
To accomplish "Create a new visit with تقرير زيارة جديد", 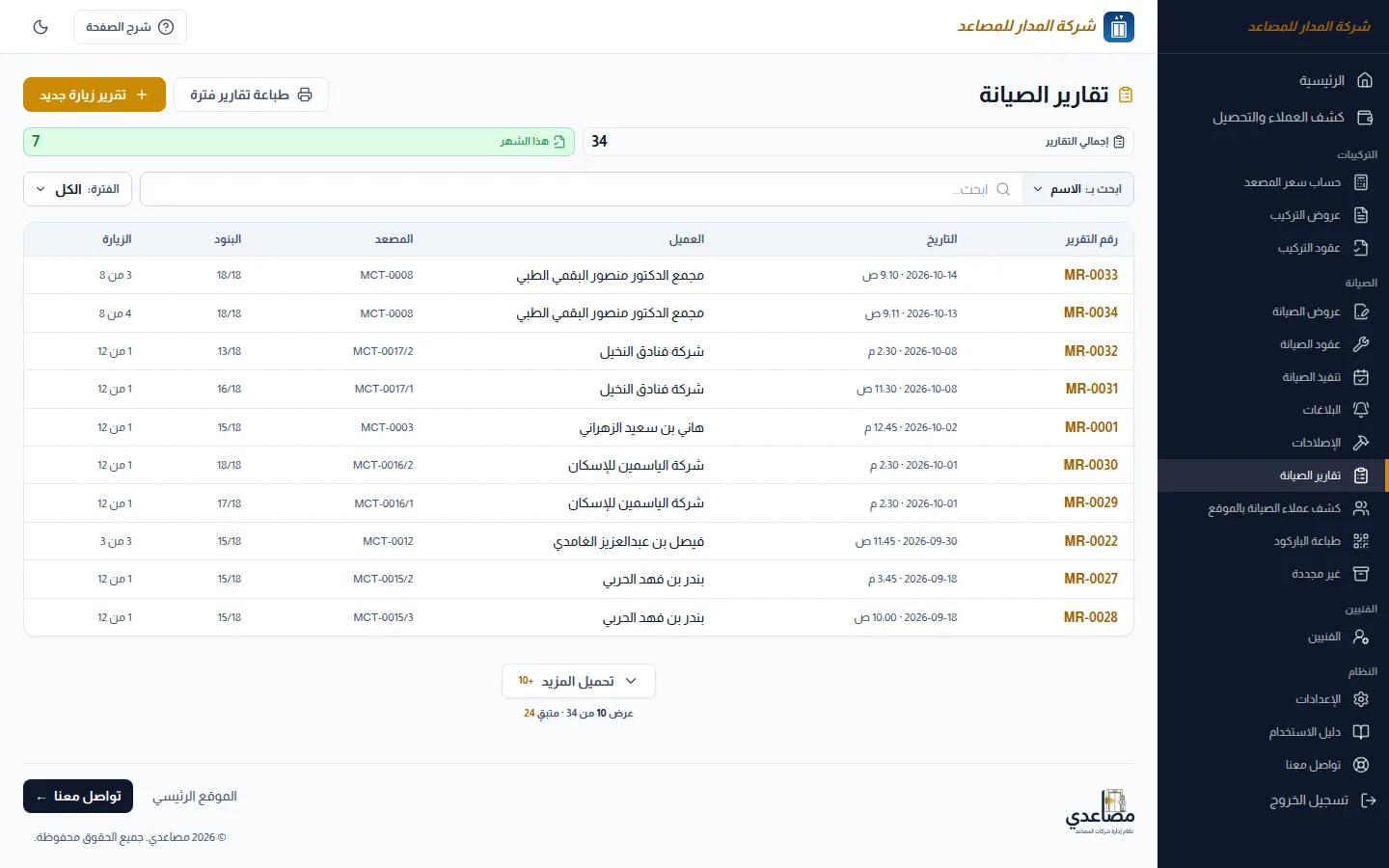I will coord(95,95).
